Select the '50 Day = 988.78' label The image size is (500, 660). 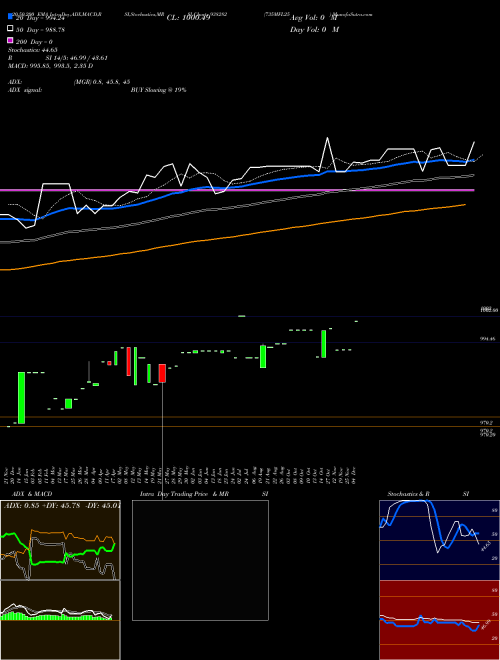(40, 30)
